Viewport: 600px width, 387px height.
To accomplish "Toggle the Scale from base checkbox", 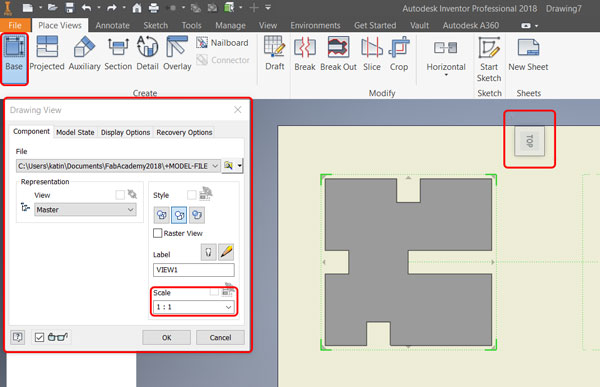I will coord(214,292).
